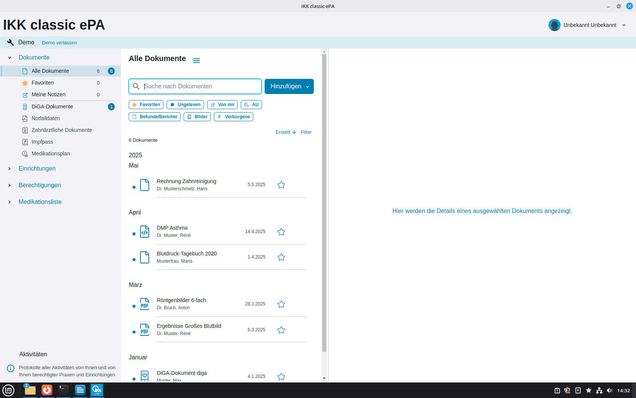The image size is (636, 398).
Task: Star the Blutdruck-Tagebuch 2020 document
Action: point(281,257)
